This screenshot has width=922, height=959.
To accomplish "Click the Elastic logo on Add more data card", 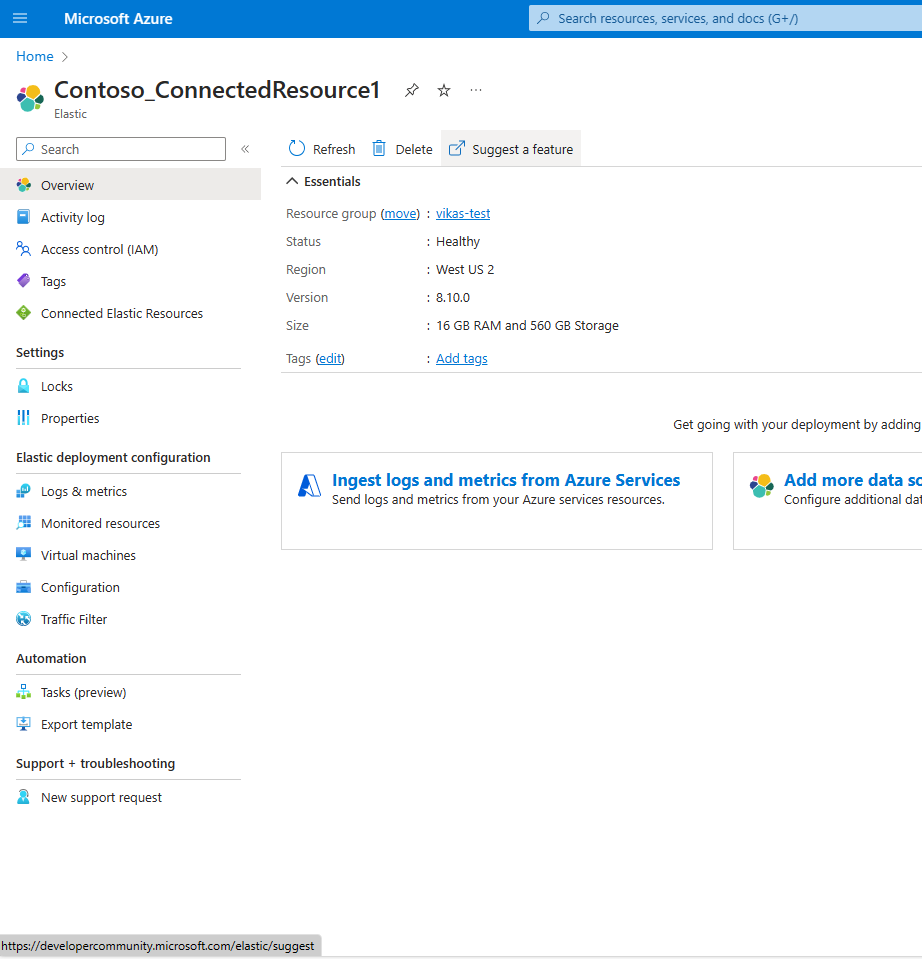I will (762, 486).
